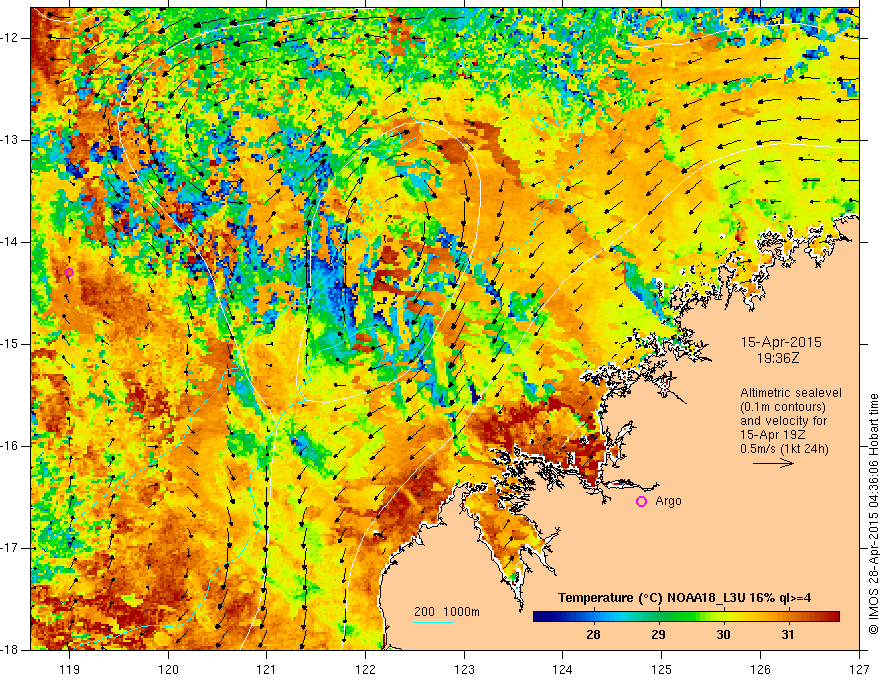Click the longitude axis label '119'
The image size is (880, 680).
click(70, 669)
